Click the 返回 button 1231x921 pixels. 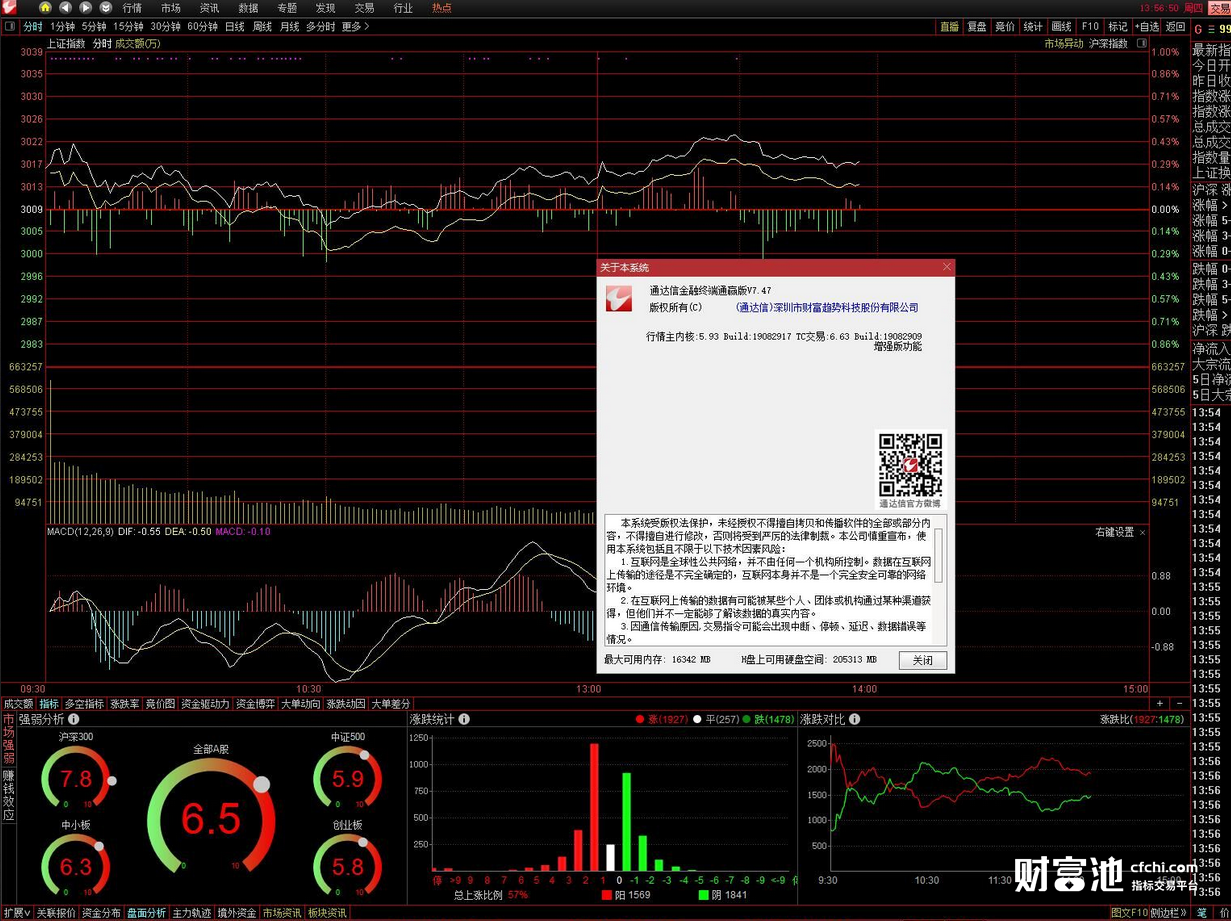(x=1175, y=26)
